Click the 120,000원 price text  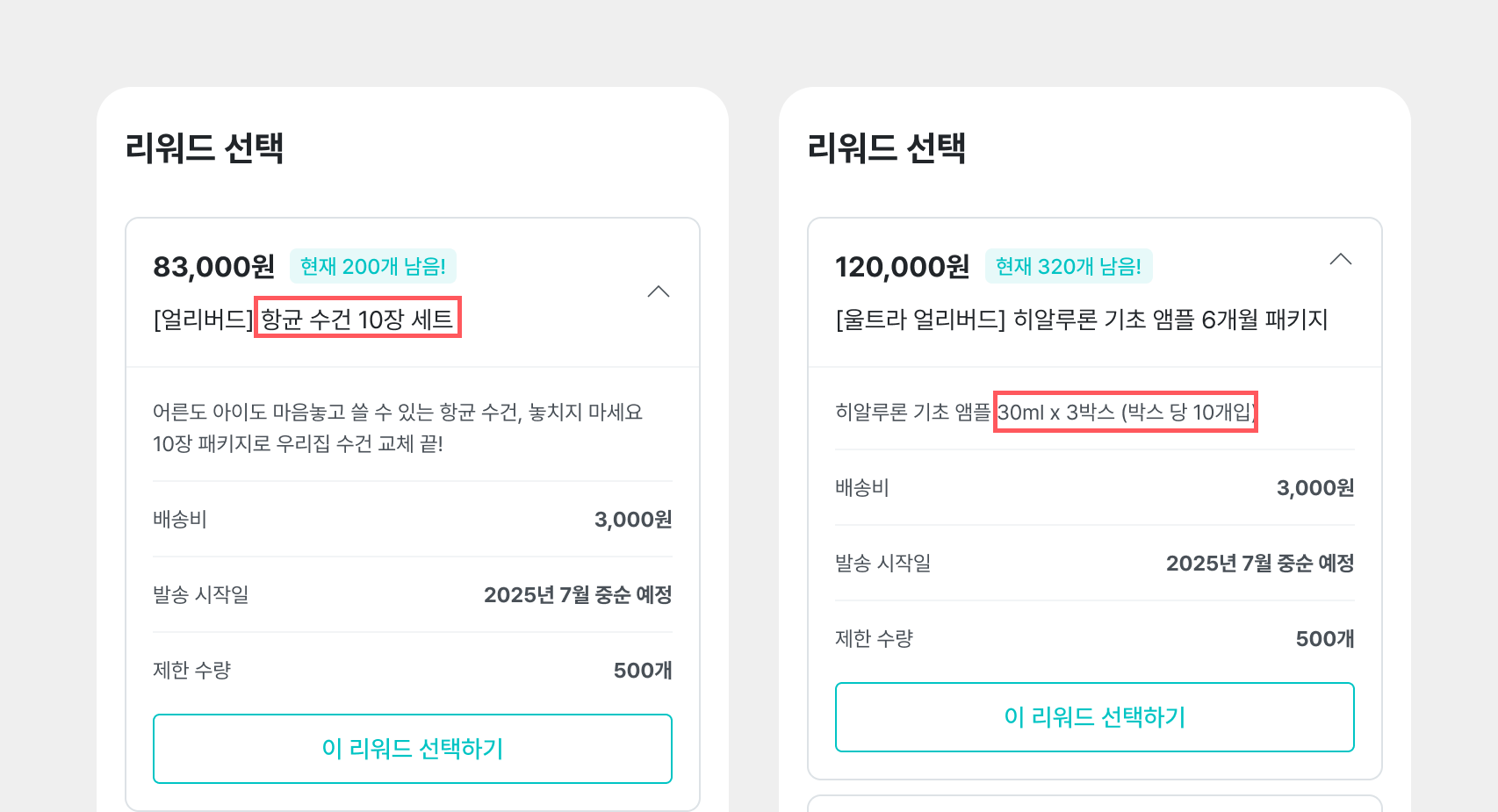coord(902,266)
